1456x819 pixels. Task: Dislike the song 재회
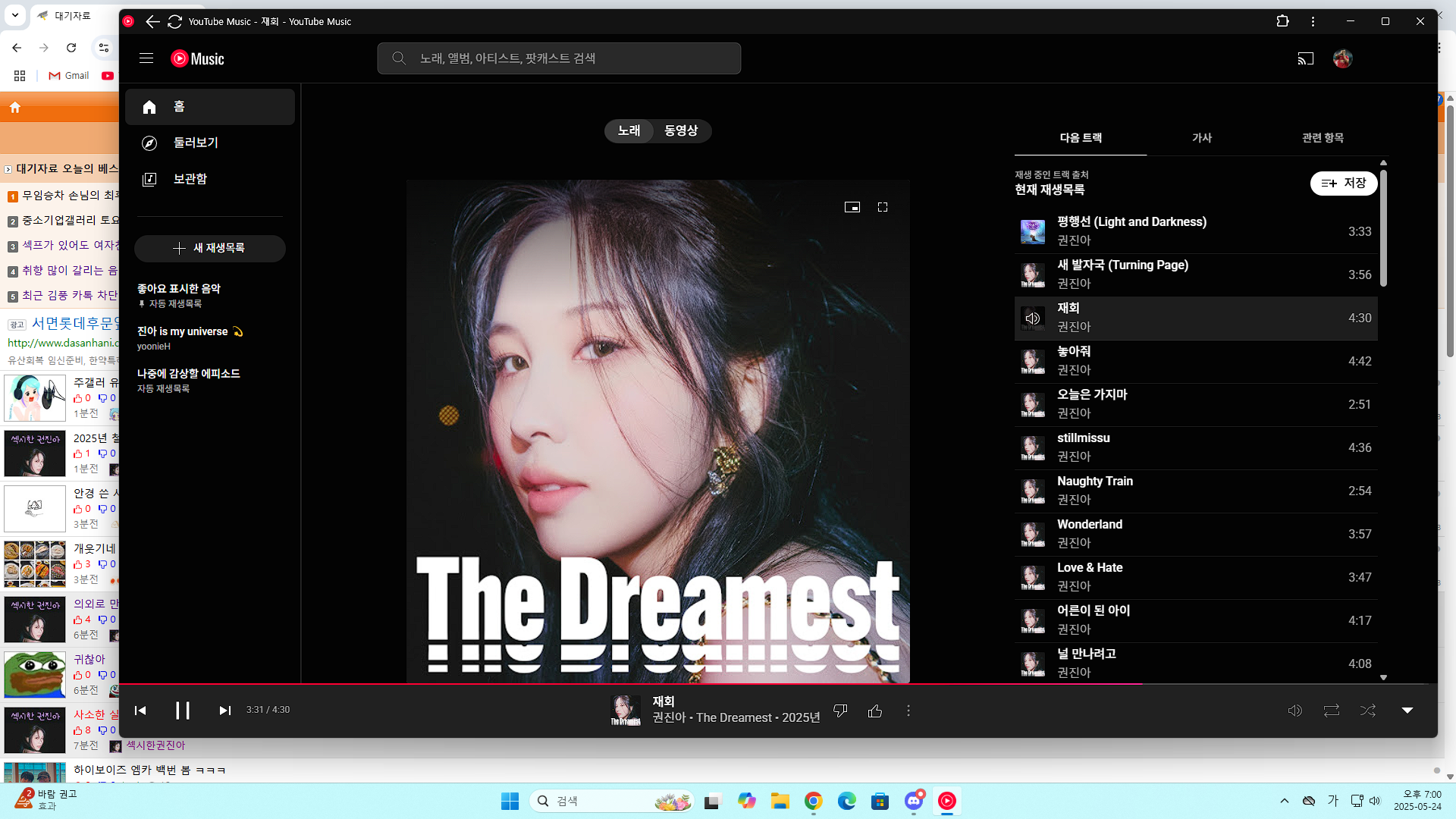pos(840,711)
